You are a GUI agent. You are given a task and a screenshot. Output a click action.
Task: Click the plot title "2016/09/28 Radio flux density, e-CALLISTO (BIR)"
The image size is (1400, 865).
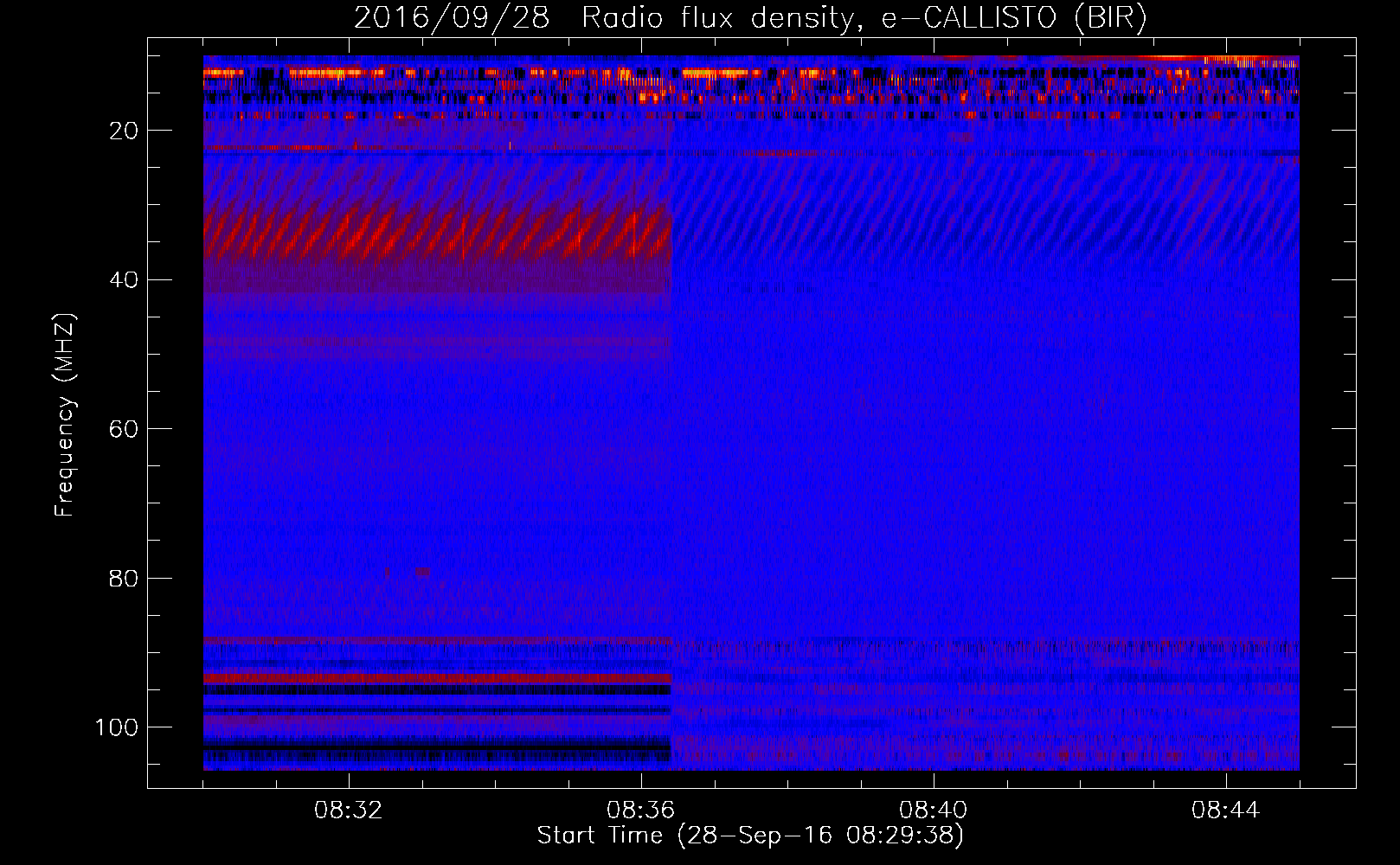click(x=750, y=17)
